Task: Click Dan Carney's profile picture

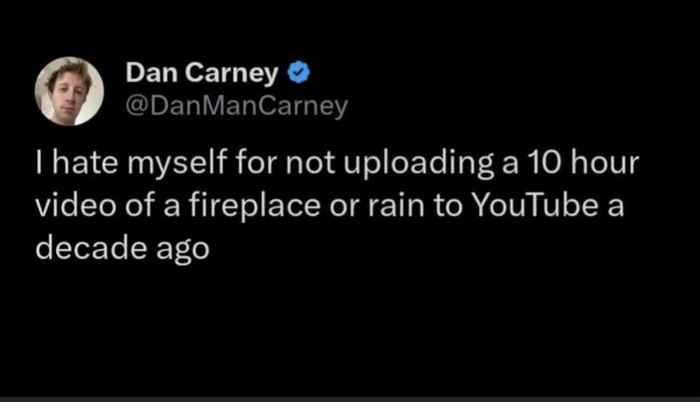Action: click(69, 91)
